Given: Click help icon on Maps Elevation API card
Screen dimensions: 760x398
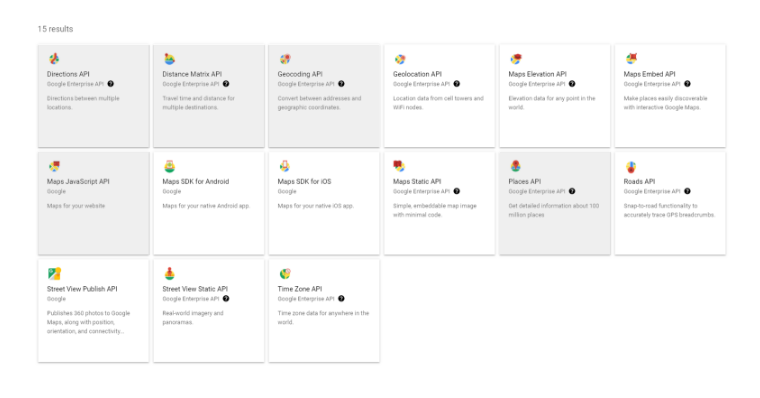Looking at the screenshot, I should coord(572,84).
